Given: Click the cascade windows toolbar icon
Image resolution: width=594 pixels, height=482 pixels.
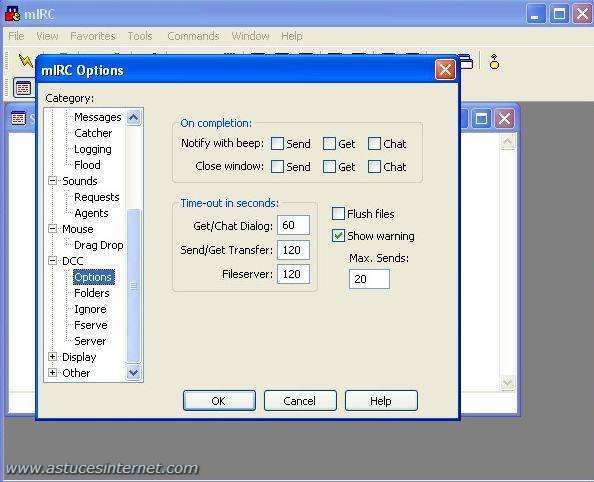Looking at the screenshot, I should pos(467,62).
